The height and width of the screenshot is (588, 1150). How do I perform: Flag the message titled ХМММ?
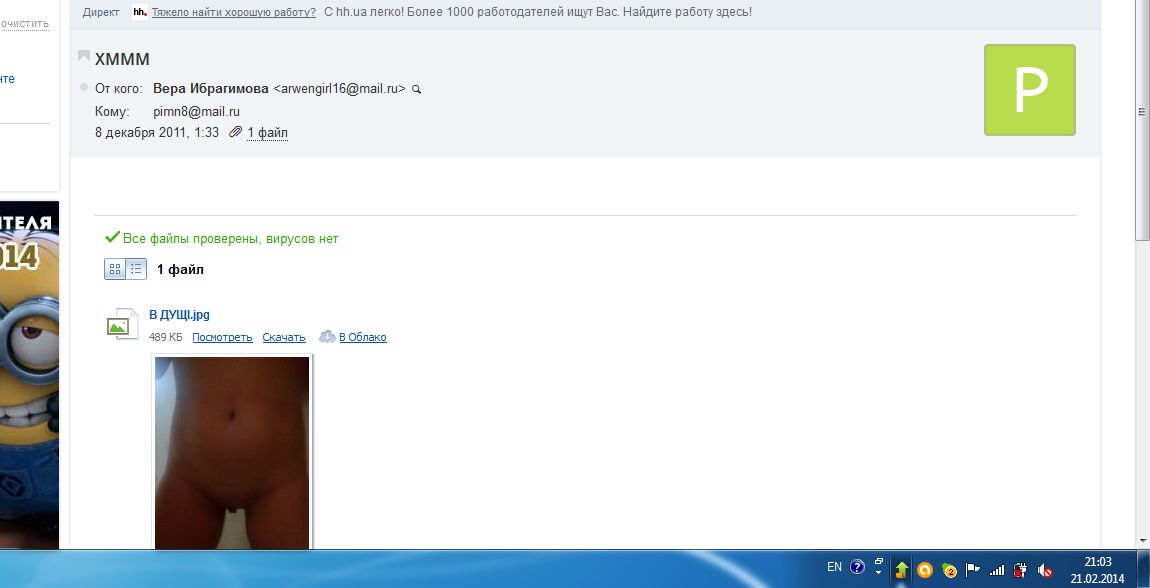pyautogui.click(x=84, y=56)
